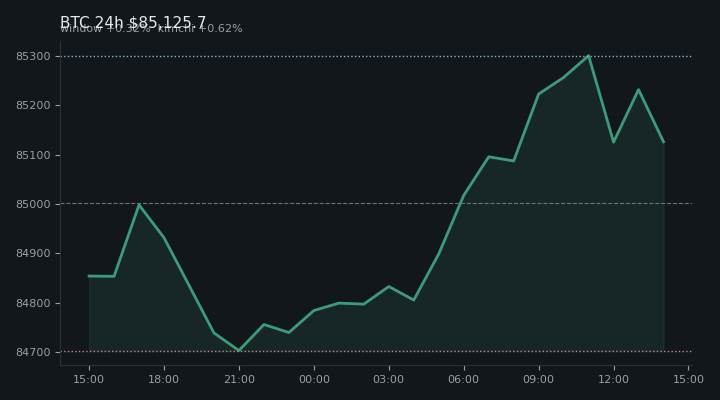Click the 85100 y-axis label

[x=33, y=155]
